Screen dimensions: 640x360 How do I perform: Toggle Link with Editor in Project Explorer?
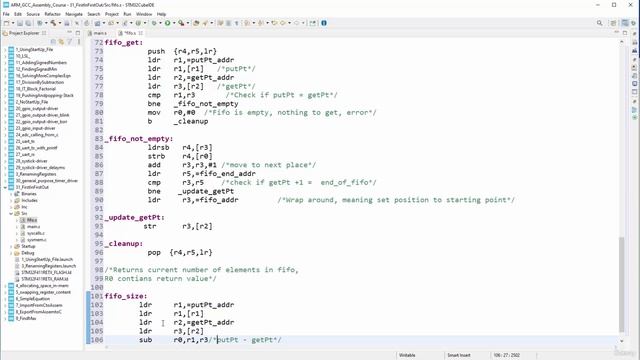61,42
